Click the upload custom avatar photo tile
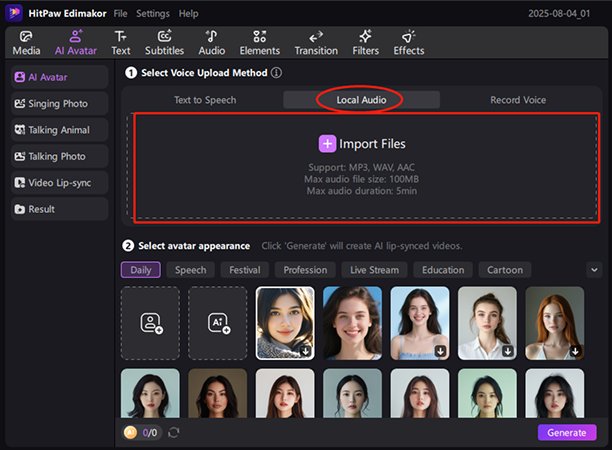Image resolution: width=612 pixels, height=450 pixels. [150, 323]
